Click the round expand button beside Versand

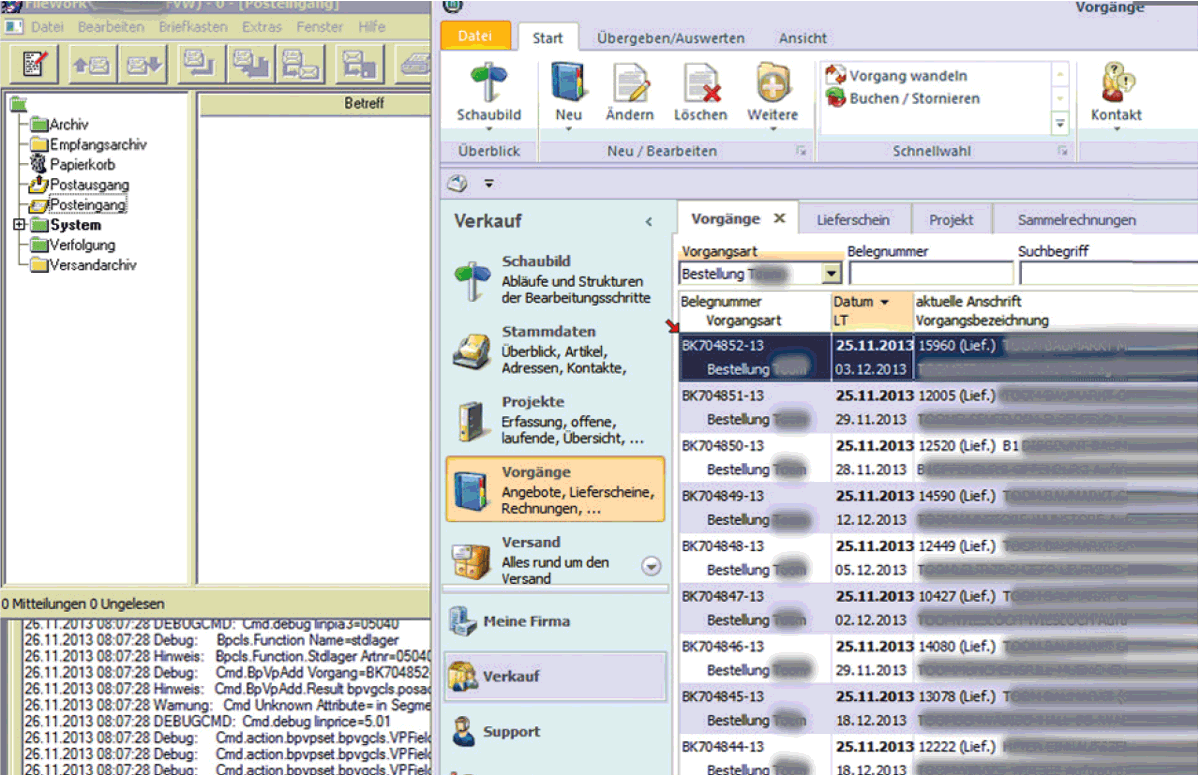651,566
